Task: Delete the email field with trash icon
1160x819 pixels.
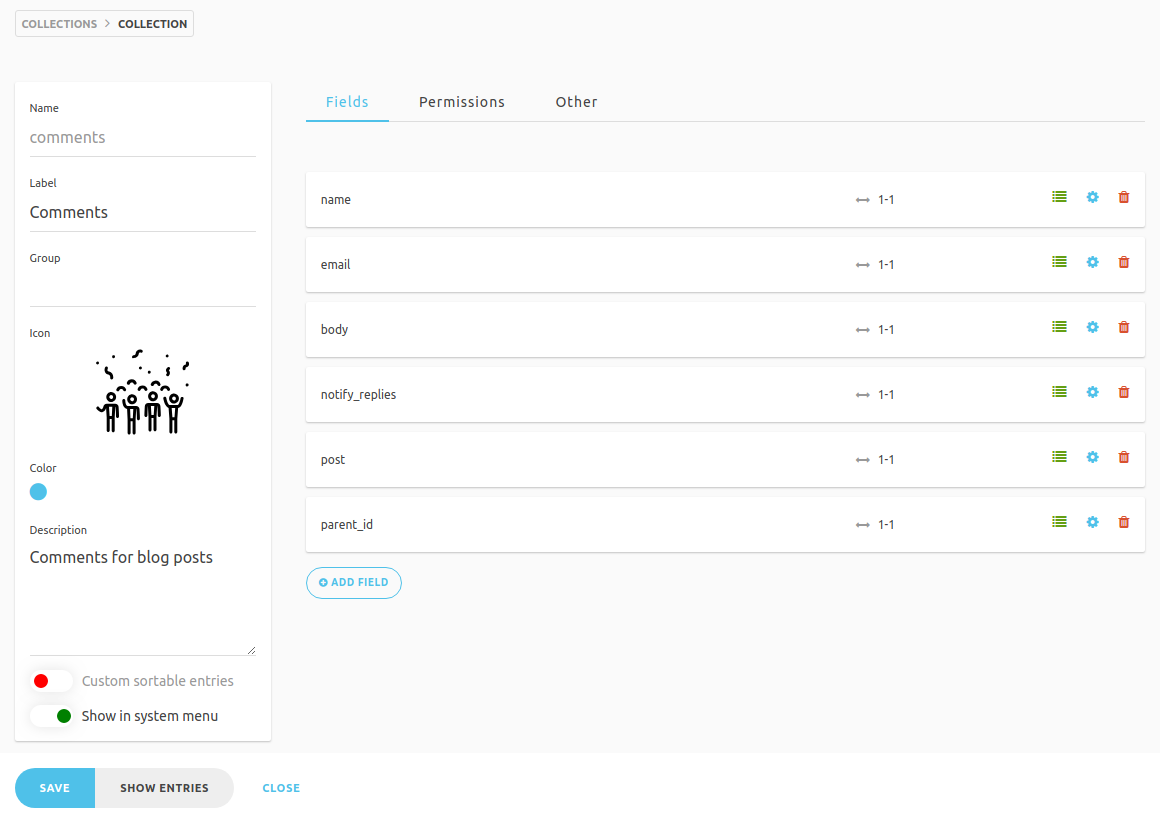Action: [1124, 262]
